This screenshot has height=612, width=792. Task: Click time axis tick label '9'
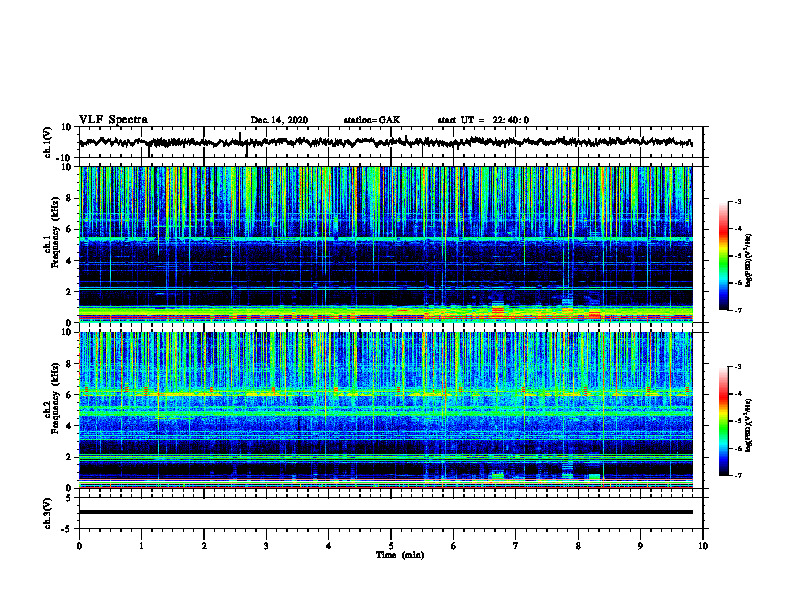pos(640,546)
